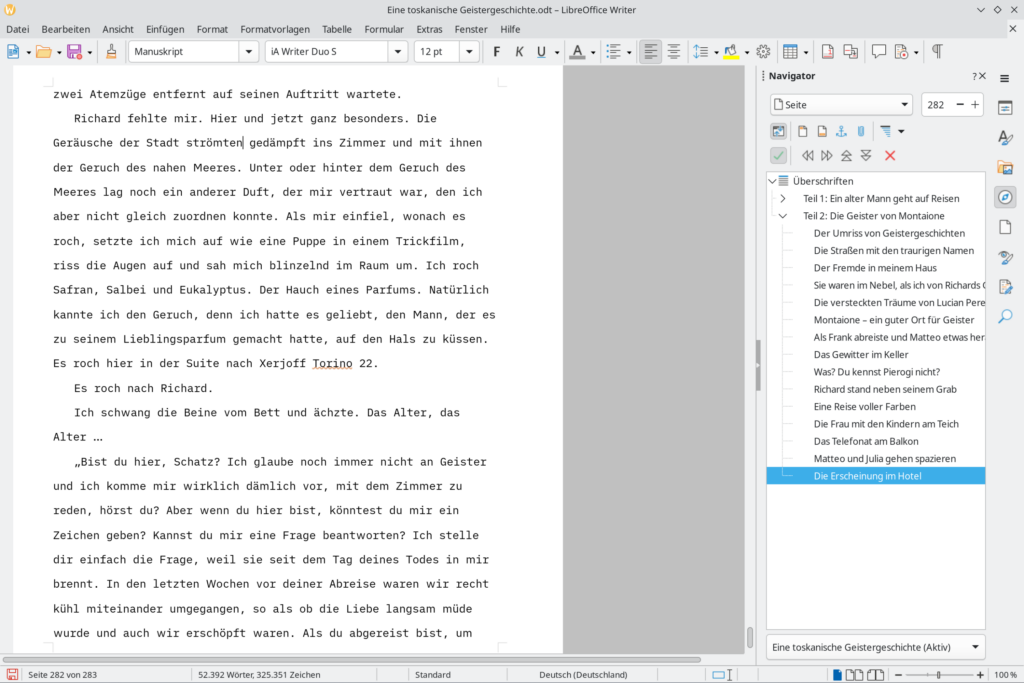
Task: Open the Extras menu
Action: 429,29
